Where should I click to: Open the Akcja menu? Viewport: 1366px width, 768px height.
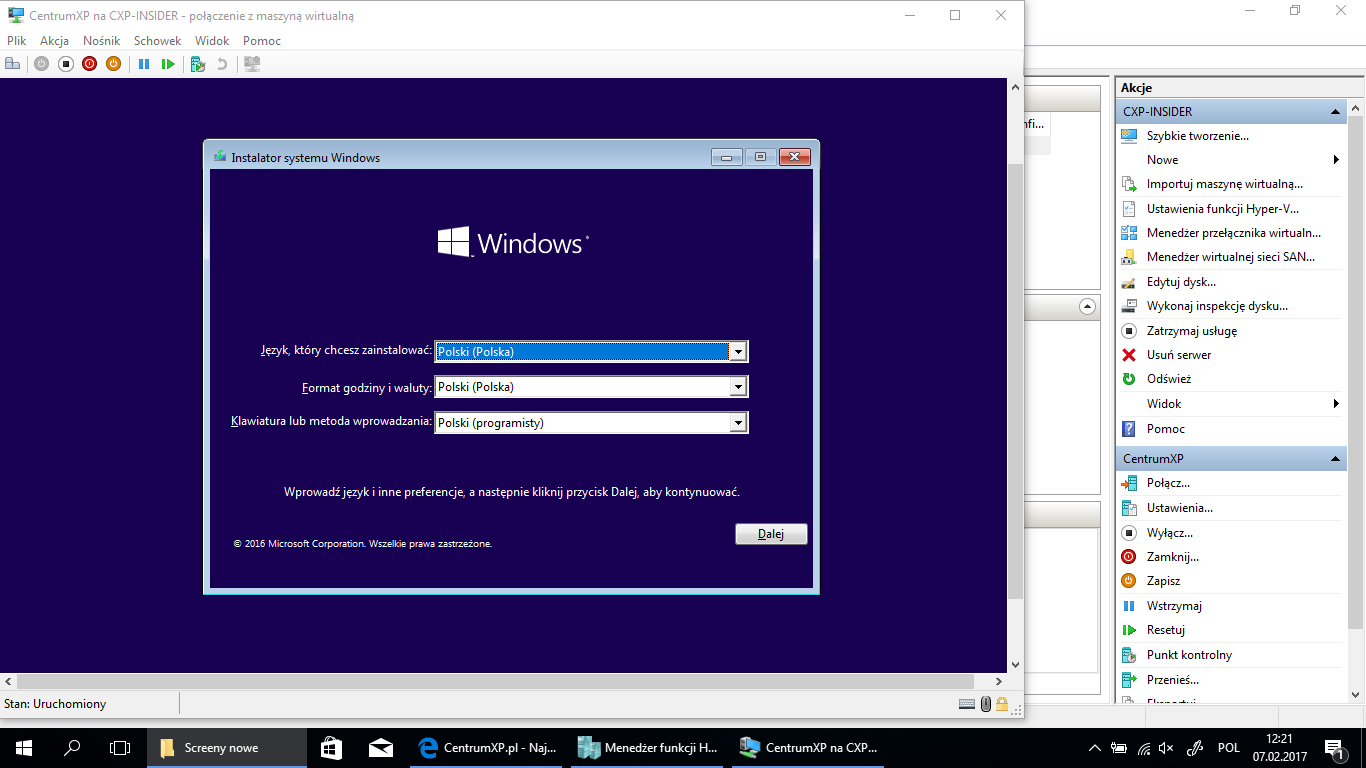[54, 41]
